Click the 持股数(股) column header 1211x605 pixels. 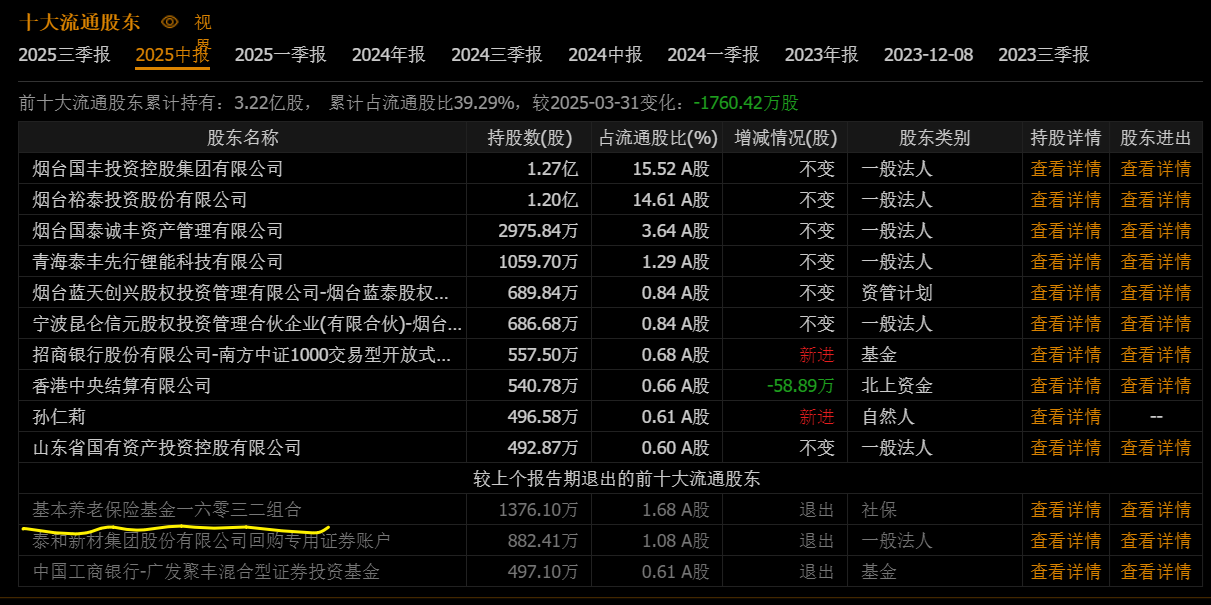click(530, 138)
